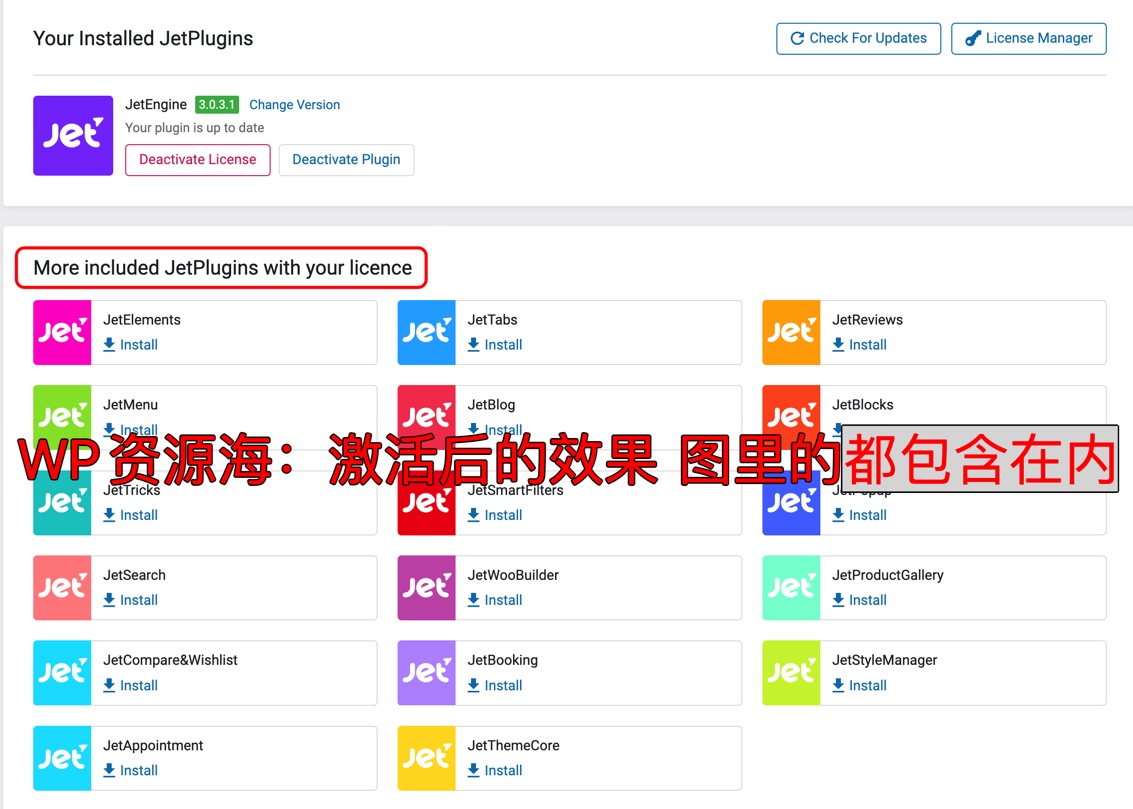Install the JetCompare&Wishlist plugin
The height and width of the screenshot is (809, 1133).
(131, 685)
